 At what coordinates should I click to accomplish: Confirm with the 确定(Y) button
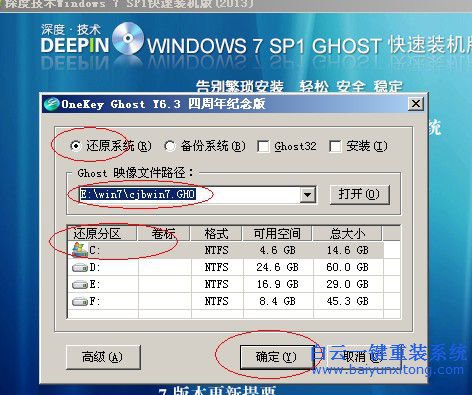coord(276,357)
